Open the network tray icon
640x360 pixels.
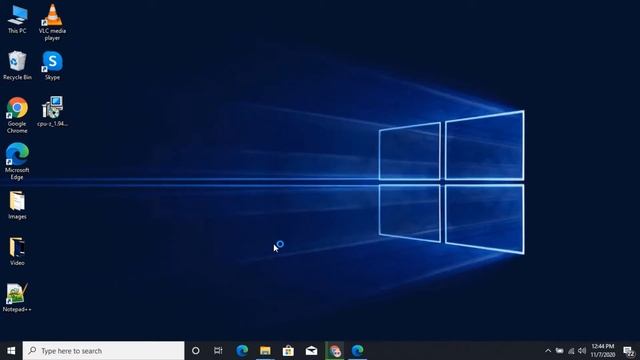pos(571,351)
